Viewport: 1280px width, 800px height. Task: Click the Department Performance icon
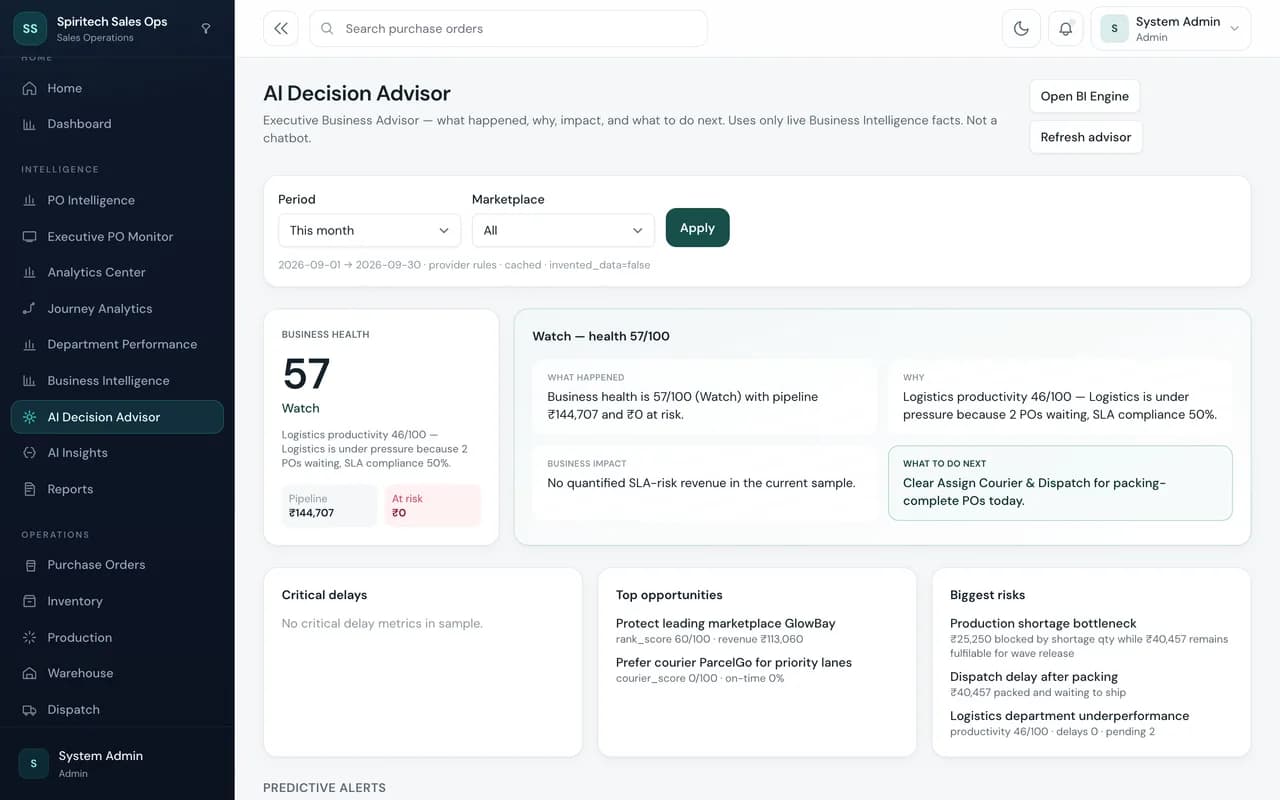[x=29, y=344]
